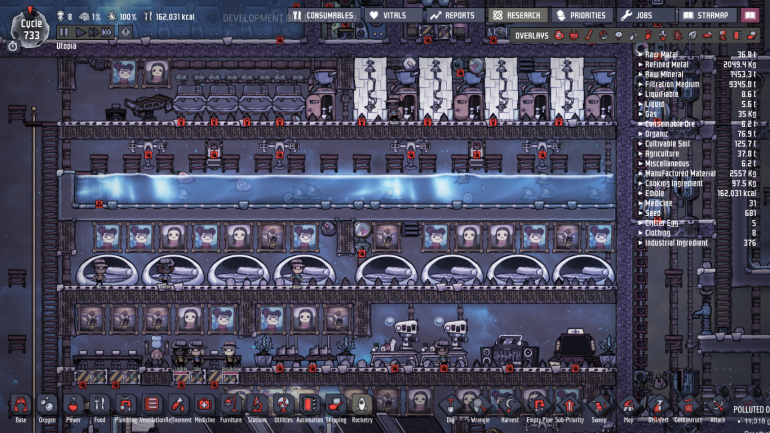This screenshot has height=433, width=770.
Task: Toggle the Temperature overlay thermometer icon
Action: tap(588, 35)
